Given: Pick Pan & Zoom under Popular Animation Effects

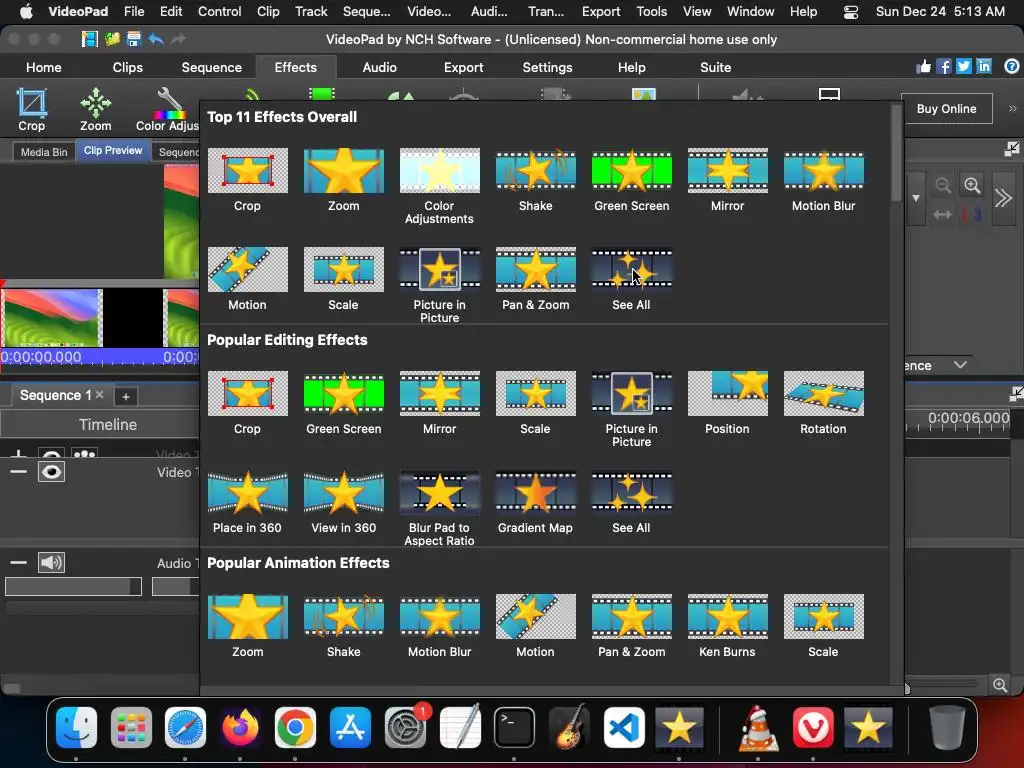Looking at the screenshot, I should point(632,626).
